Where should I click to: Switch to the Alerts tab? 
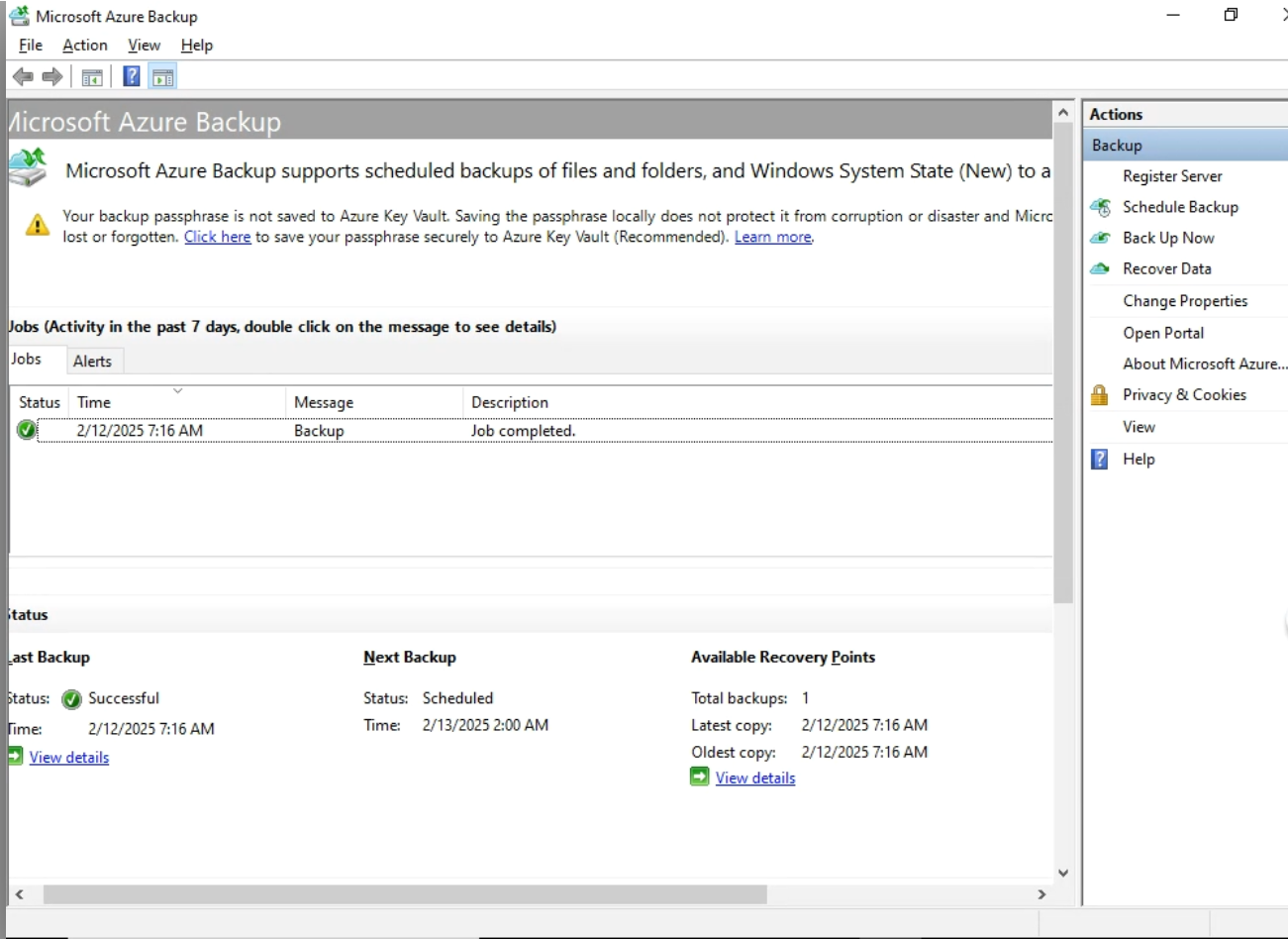(x=92, y=362)
